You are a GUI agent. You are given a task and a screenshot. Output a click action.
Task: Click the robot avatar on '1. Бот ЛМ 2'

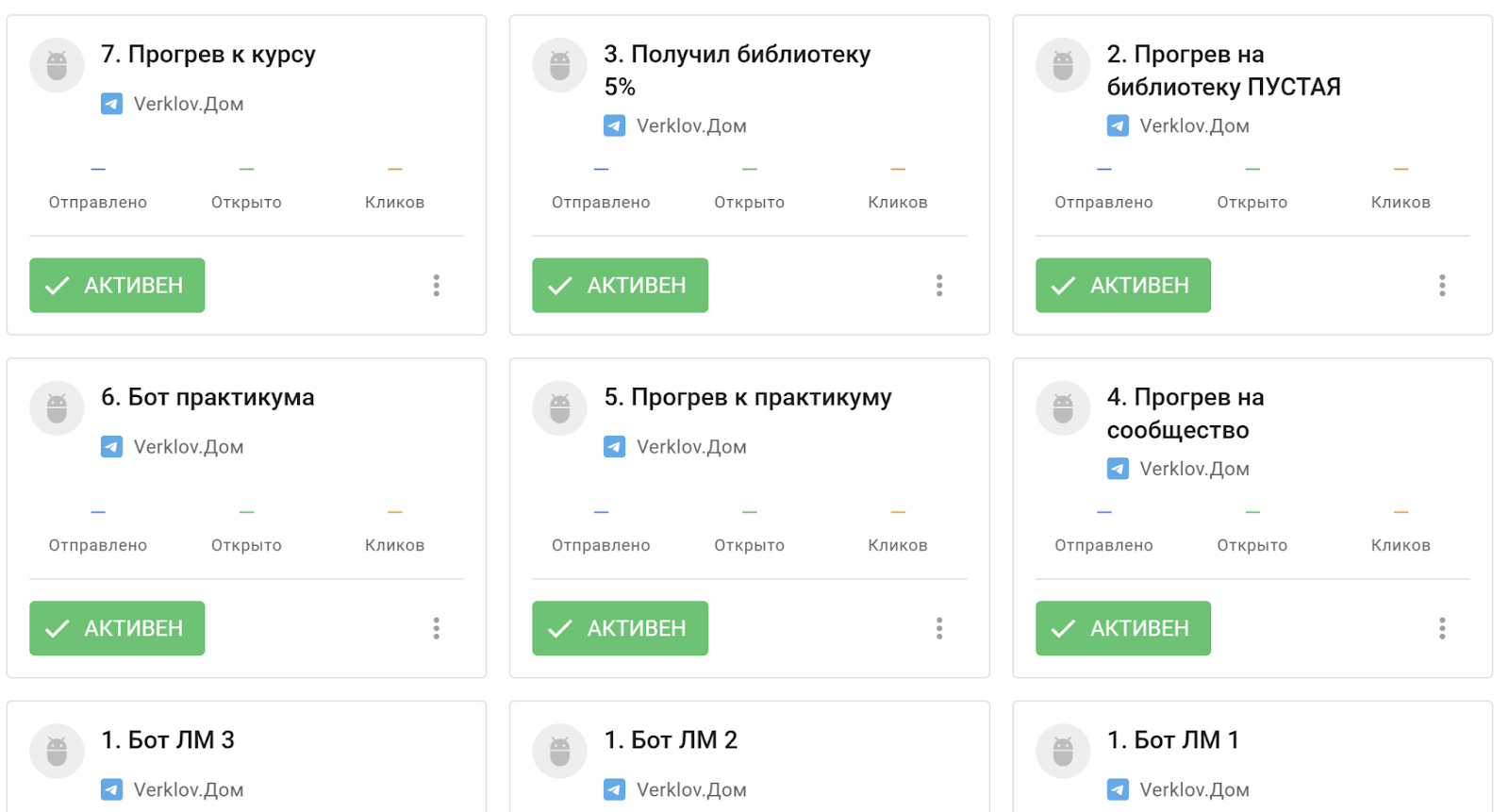coord(560,751)
